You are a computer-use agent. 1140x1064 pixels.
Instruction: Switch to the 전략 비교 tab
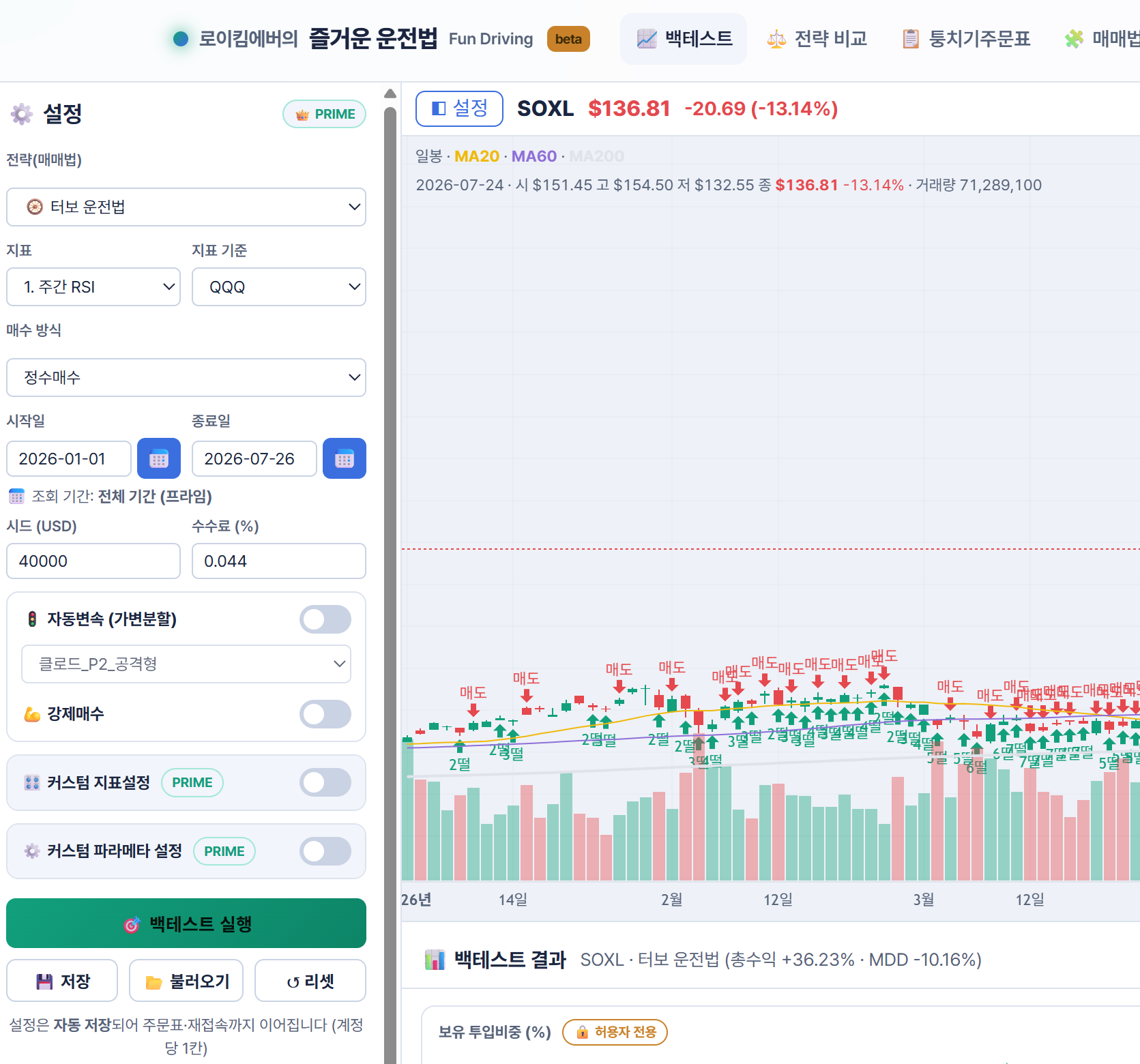817,39
